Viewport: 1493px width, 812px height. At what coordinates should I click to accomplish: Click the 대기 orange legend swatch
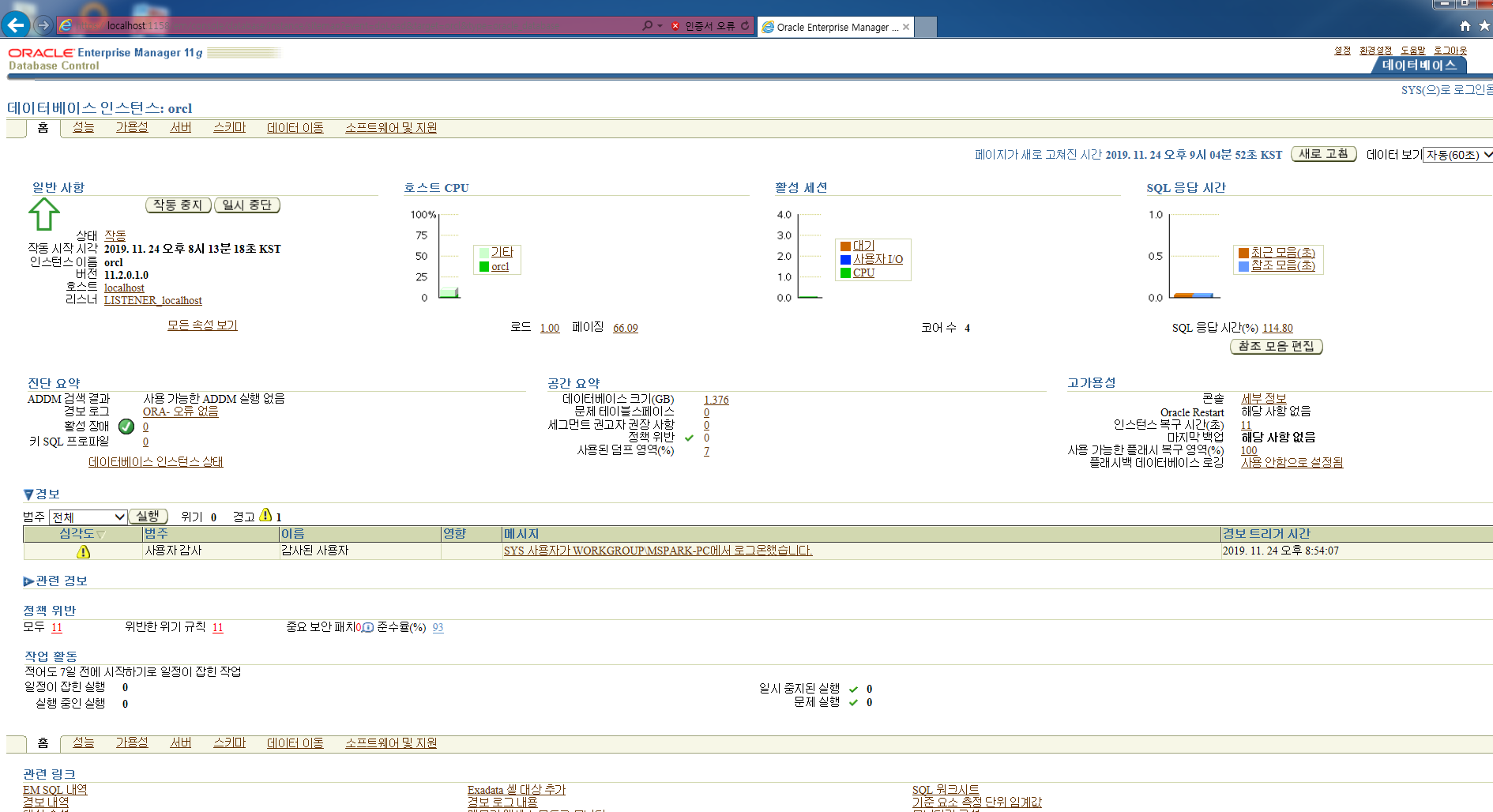click(845, 246)
